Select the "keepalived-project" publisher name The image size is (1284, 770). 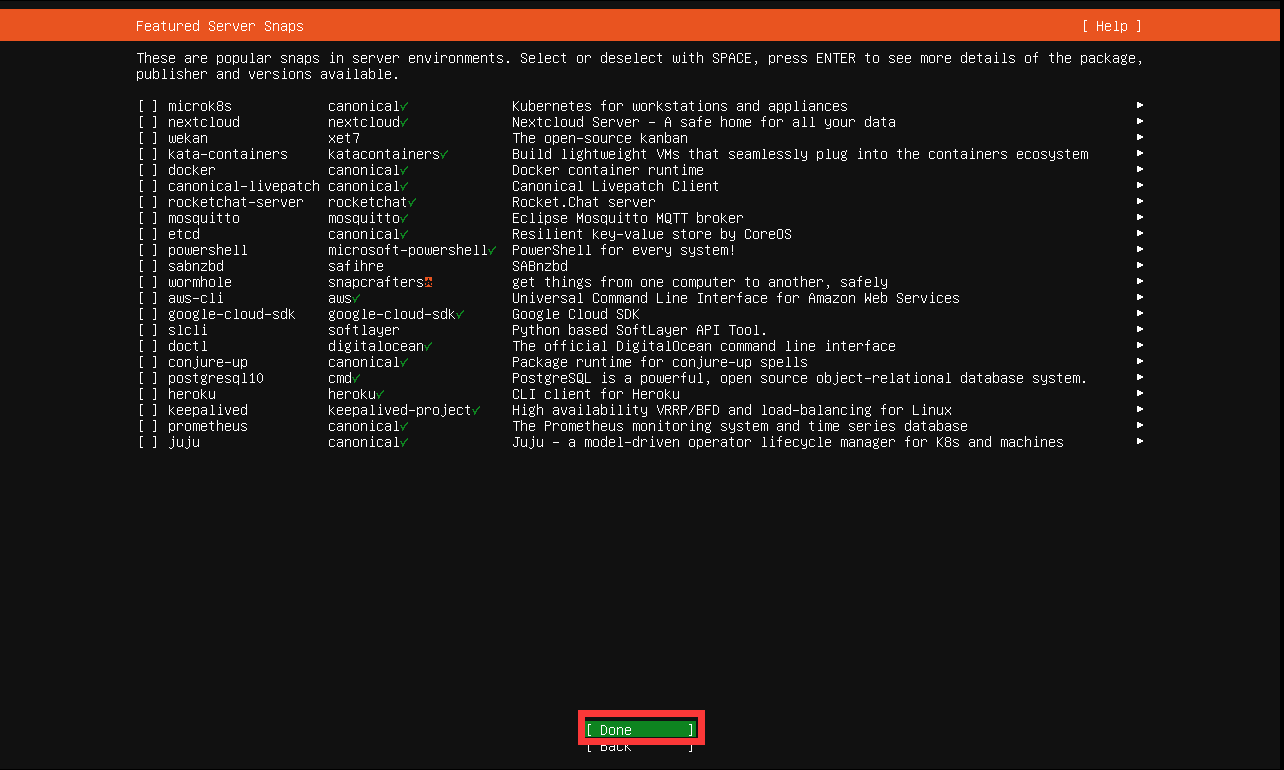click(x=400, y=410)
